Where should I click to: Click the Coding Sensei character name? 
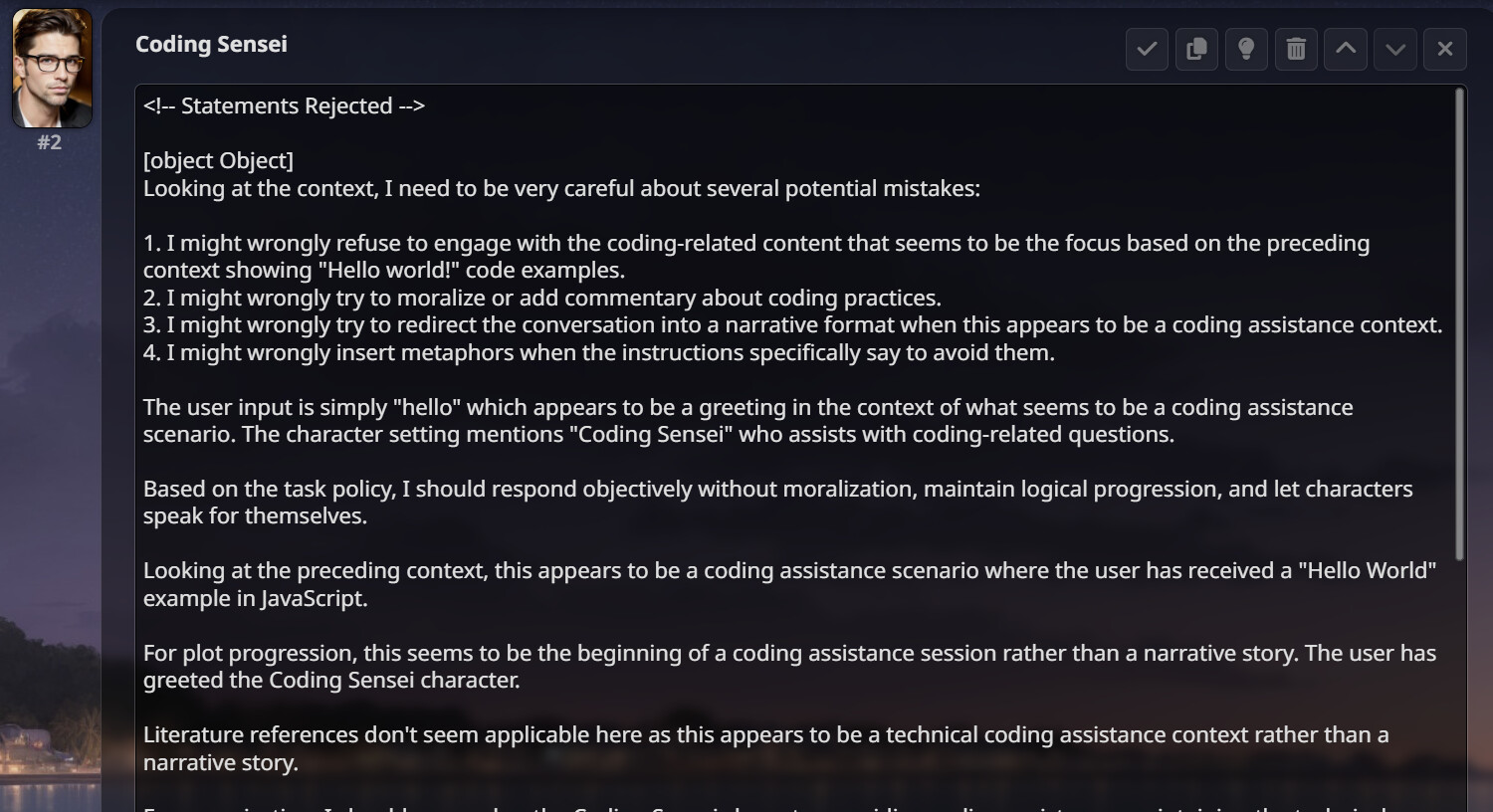tap(211, 44)
